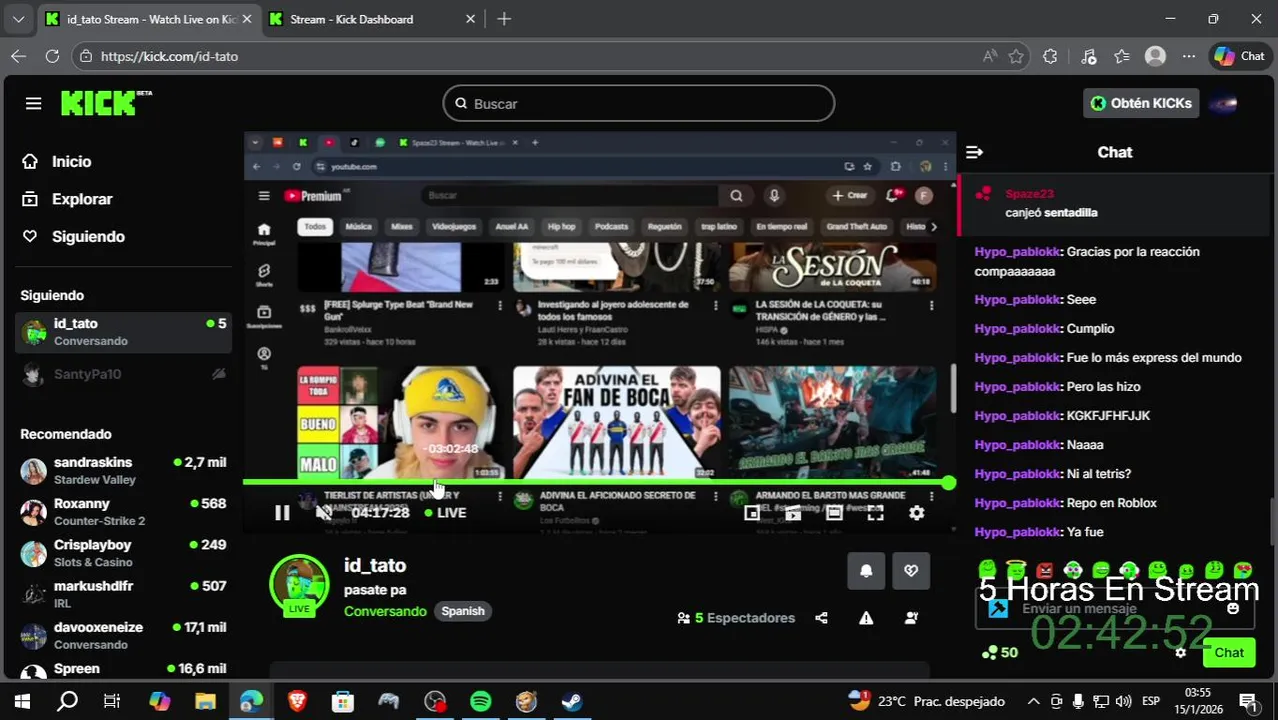Open the profile avatar menu on Kick
This screenshot has height=720, width=1278.
(1224, 103)
